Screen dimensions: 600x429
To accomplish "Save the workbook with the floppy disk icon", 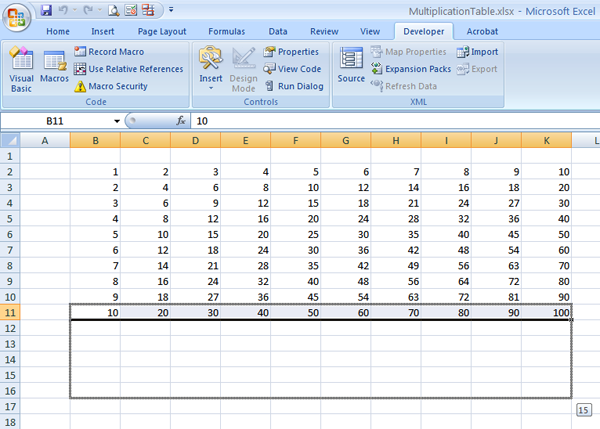I will 46,10.
